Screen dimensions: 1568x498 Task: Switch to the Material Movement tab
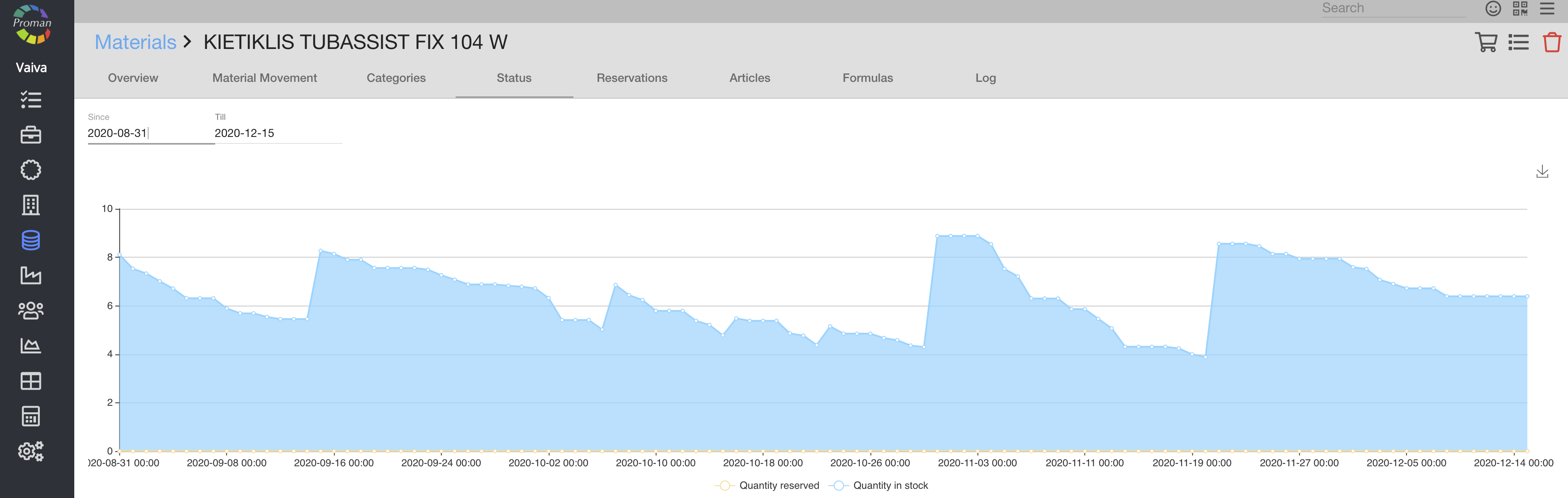pos(264,78)
